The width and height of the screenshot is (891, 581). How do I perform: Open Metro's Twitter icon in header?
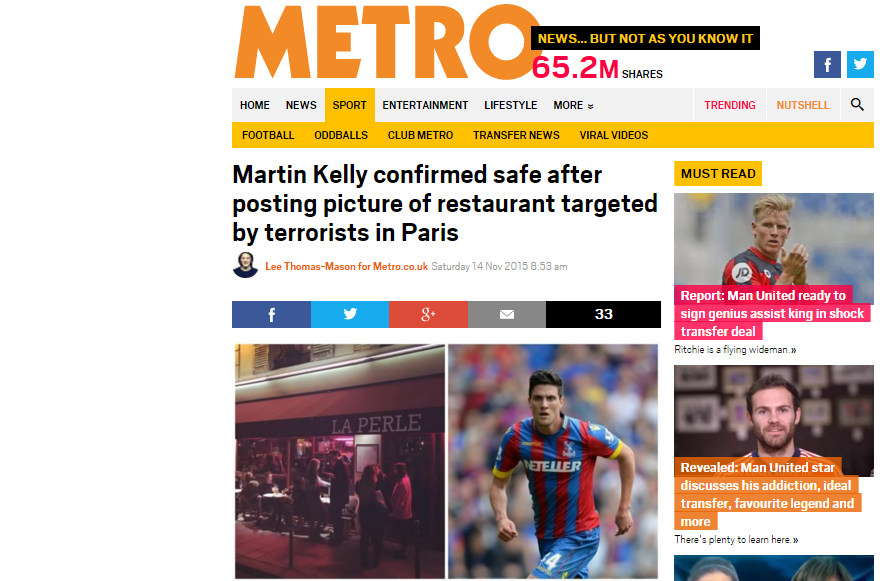860,64
